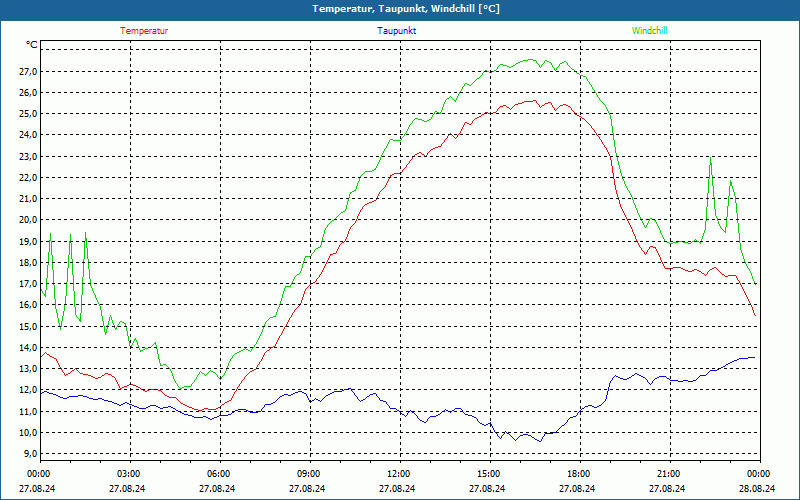Click the '18,0' y-axis value
The image size is (800, 500).
pos(28,263)
